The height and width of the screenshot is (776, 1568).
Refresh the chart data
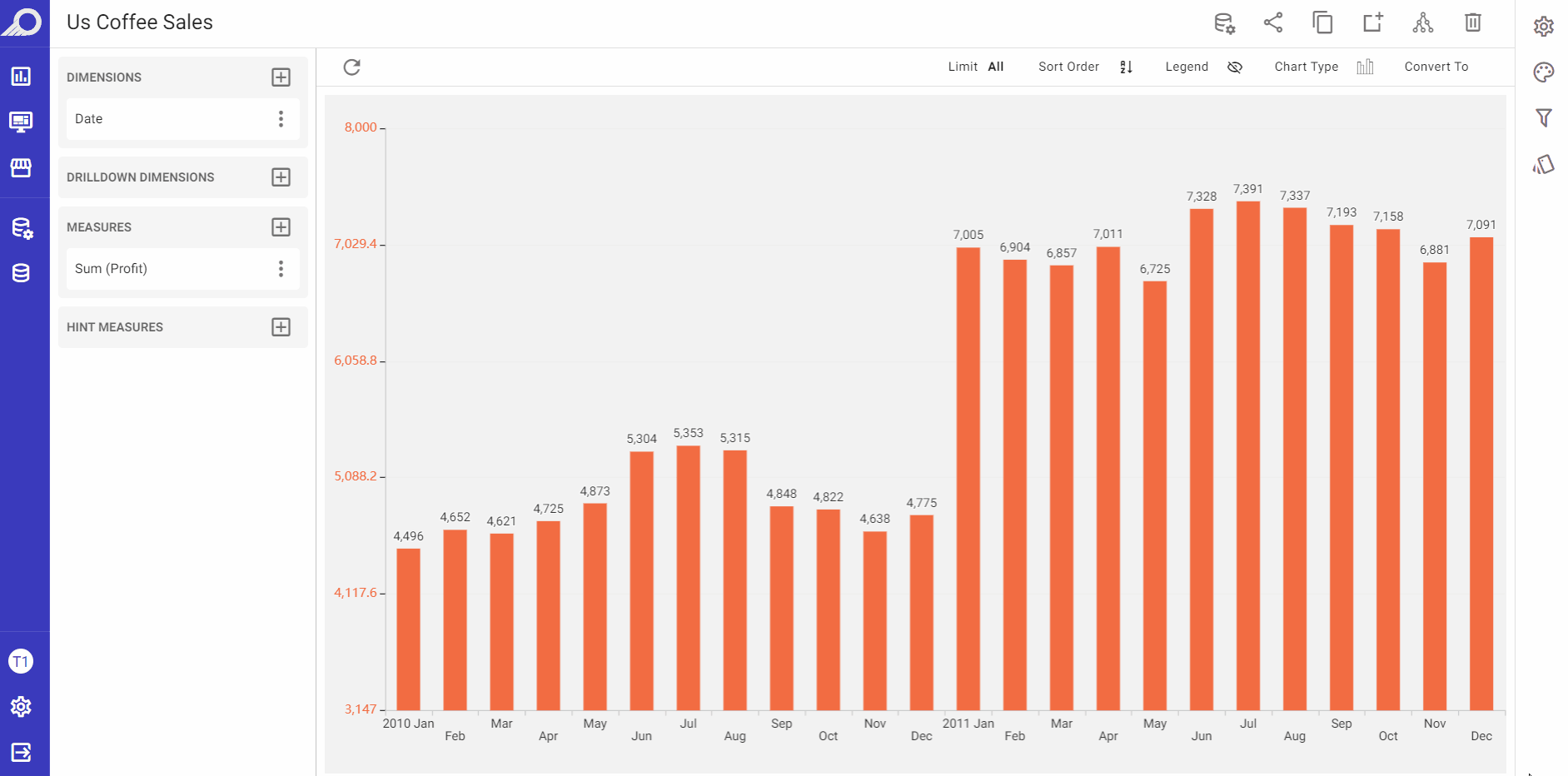352,67
